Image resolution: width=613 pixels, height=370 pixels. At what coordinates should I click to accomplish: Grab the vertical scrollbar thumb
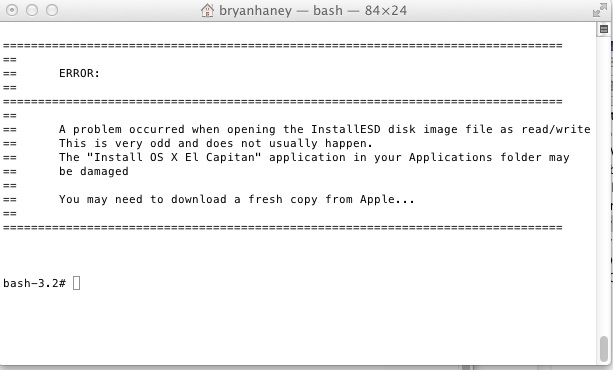click(x=604, y=349)
